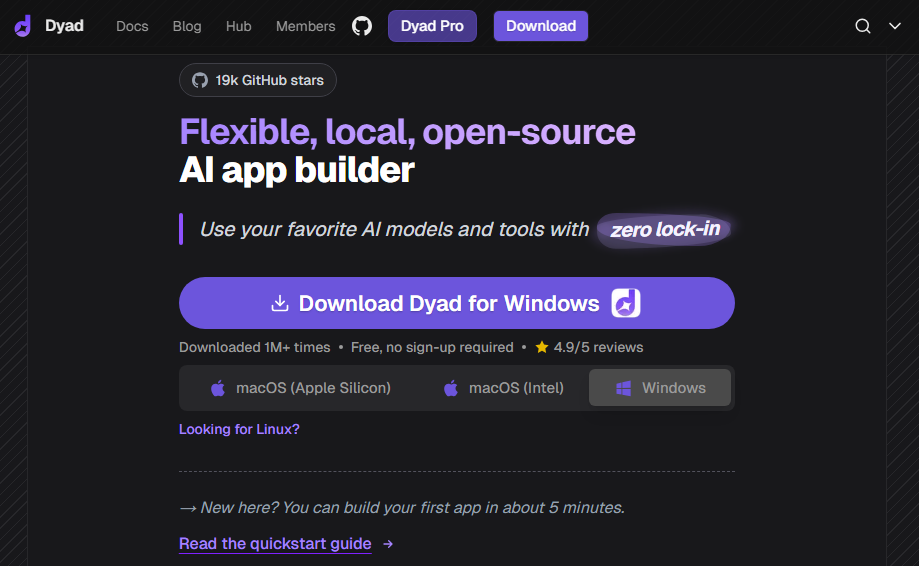The height and width of the screenshot is (566, 919).
Task: Click the yellow star reviews icon
Action: pos(542,347)
